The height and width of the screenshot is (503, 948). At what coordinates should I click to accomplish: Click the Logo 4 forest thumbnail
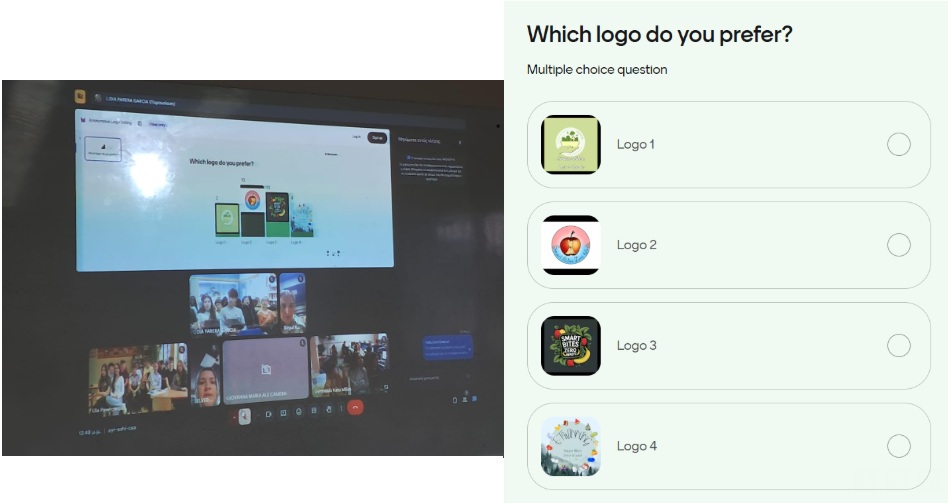click(571, 446)
